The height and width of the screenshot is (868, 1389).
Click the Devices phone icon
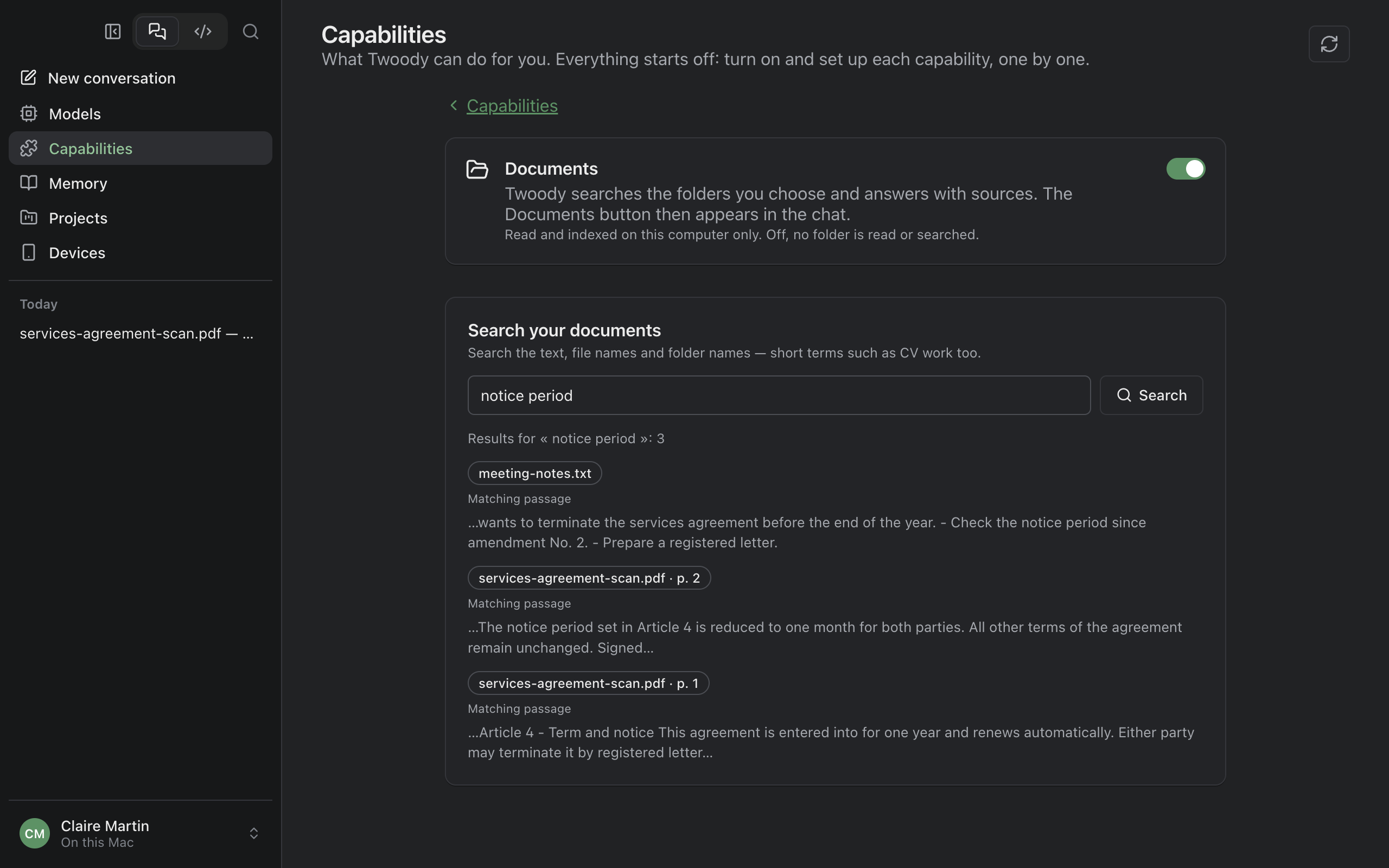pos(28,253)
